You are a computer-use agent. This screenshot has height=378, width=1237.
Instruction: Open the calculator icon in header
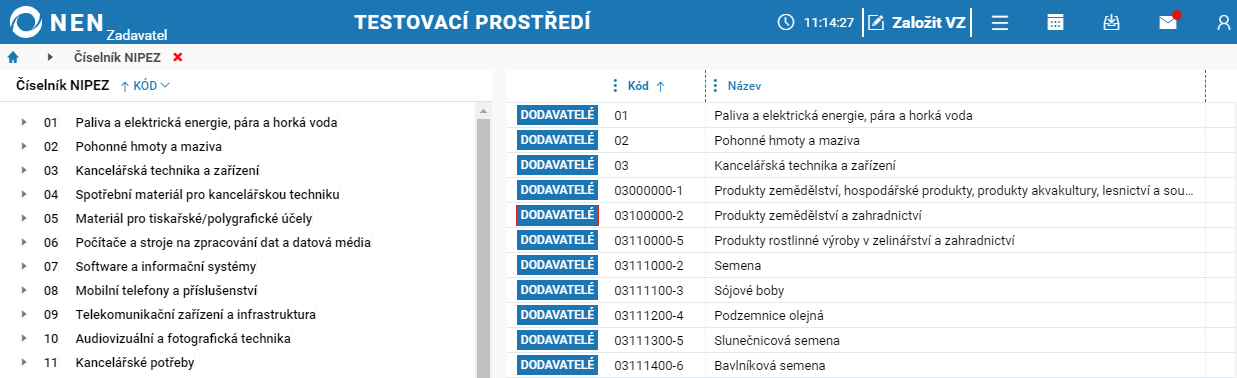[1055, 22]
